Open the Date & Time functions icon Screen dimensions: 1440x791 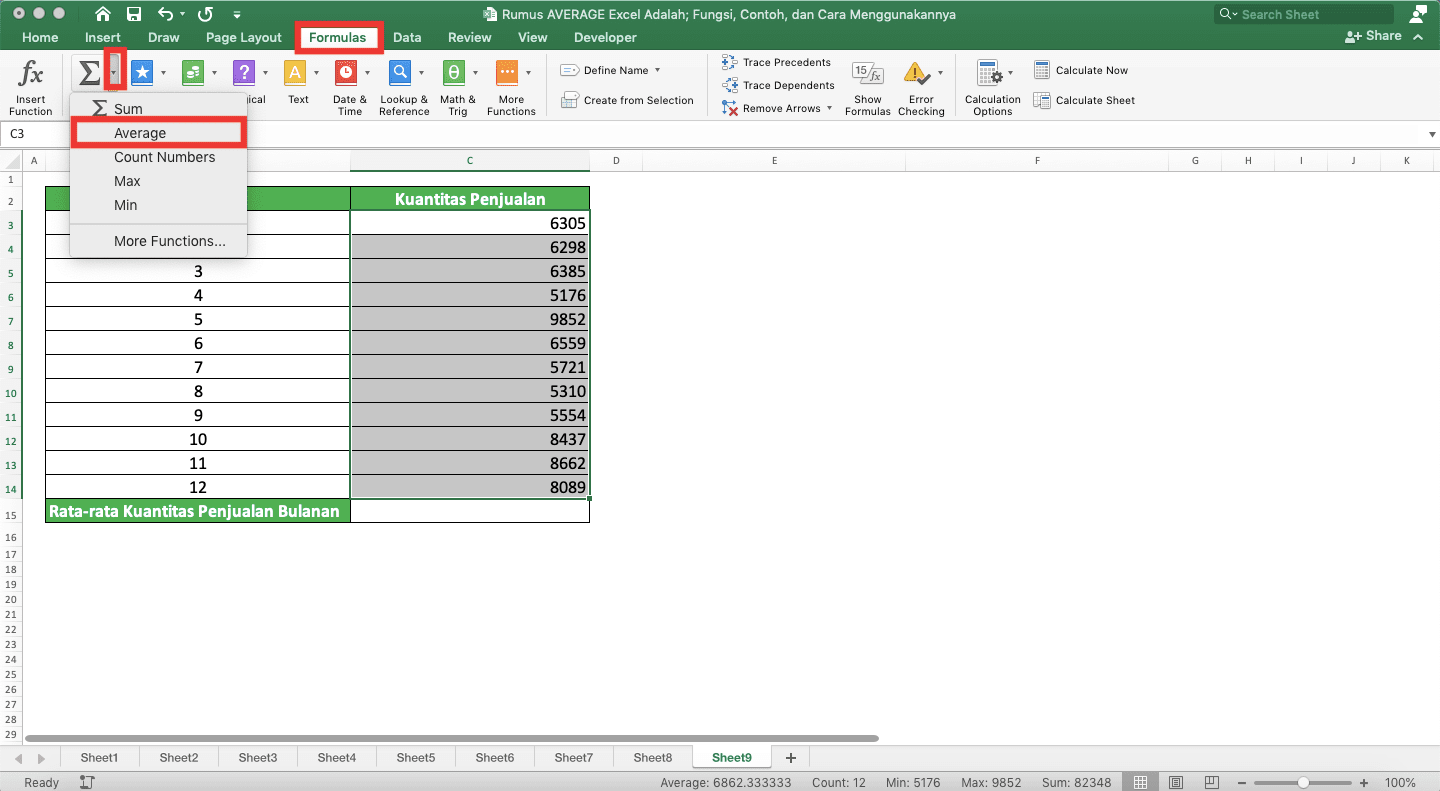pos(346,72)
